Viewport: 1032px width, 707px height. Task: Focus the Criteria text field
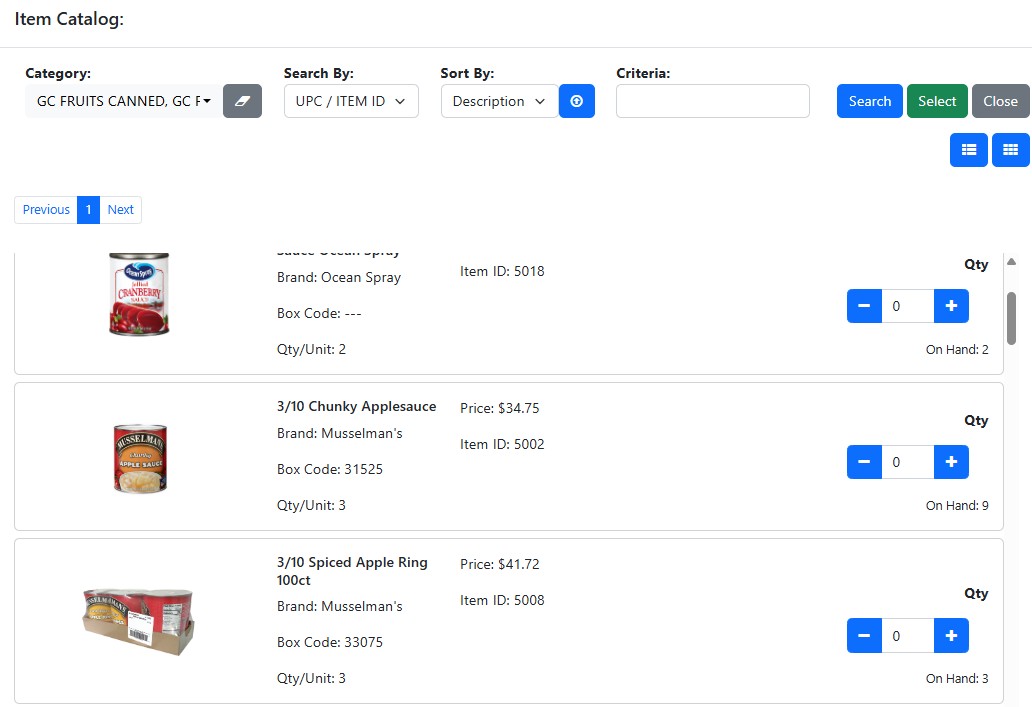pyautogui.click(x=713, y=101)
